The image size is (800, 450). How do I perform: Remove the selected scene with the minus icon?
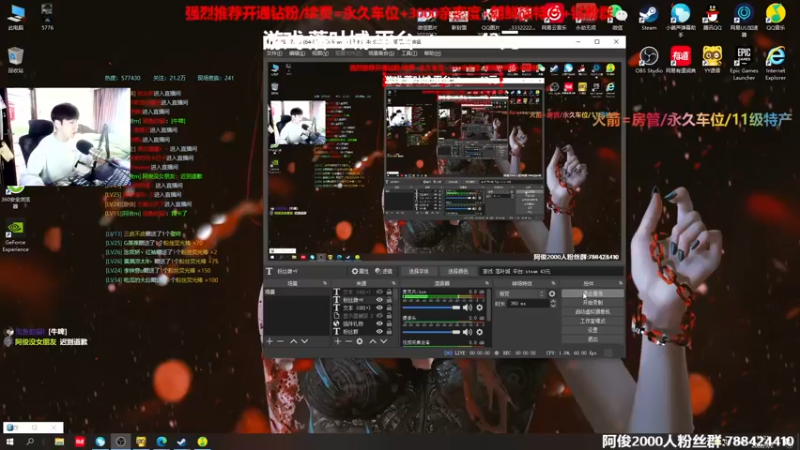[281, 341]
